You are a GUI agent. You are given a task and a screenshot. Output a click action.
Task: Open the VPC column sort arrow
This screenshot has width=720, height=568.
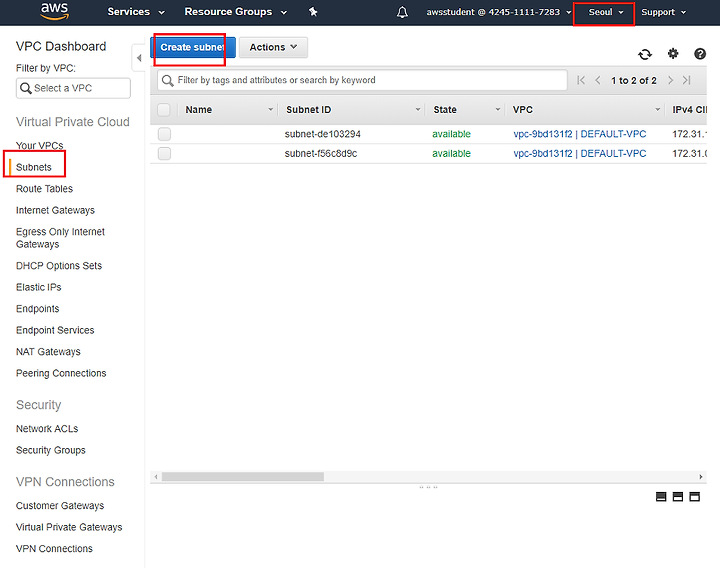(658, 110)
